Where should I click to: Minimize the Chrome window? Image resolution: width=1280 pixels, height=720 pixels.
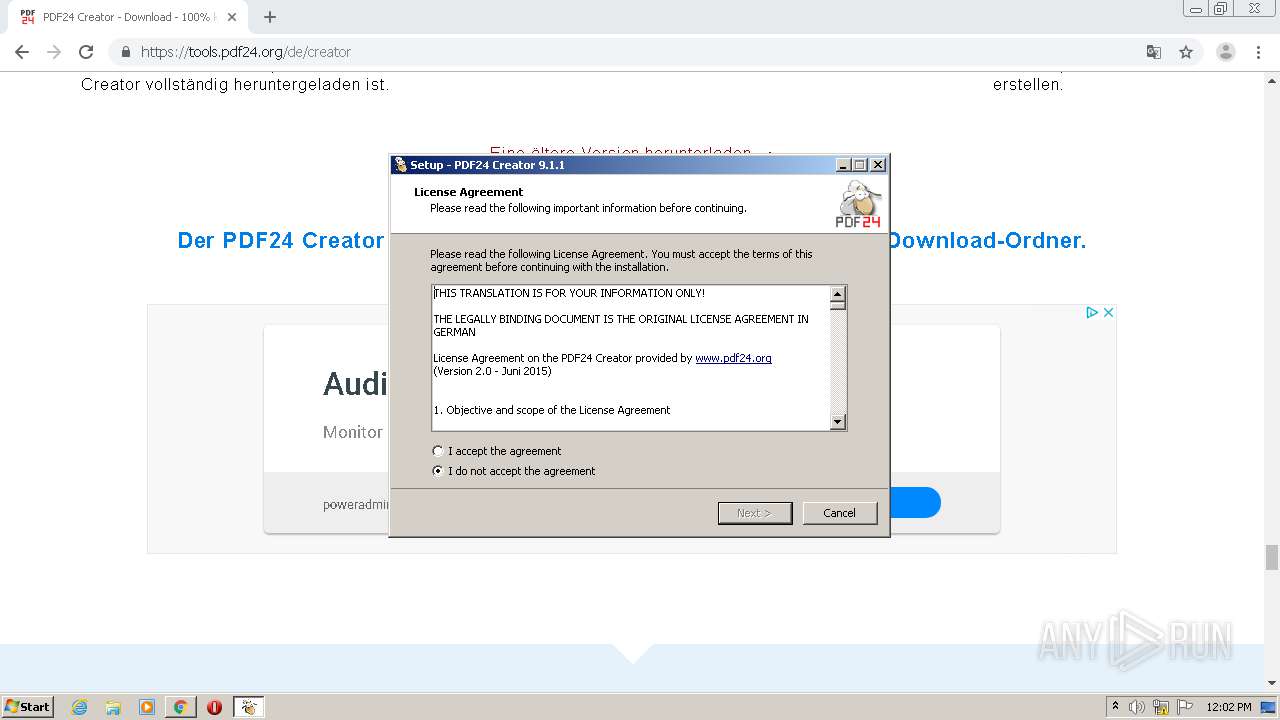[1196, 9]
